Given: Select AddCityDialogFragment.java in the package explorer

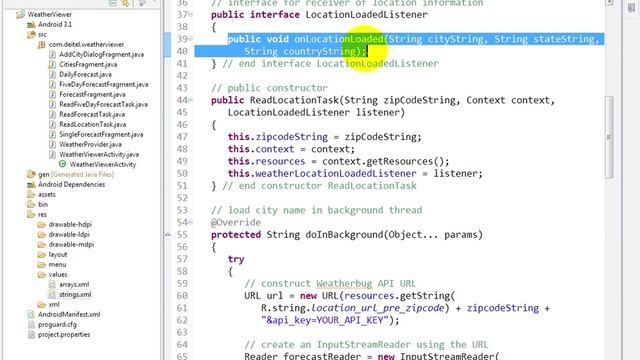Looking at the screenshot, I should 101,54.
